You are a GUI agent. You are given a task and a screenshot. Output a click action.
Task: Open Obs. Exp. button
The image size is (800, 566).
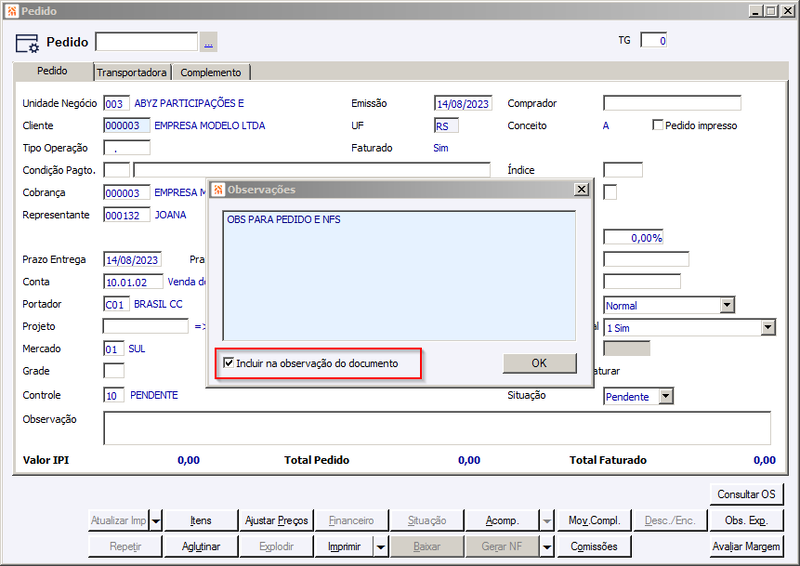point(746,521)
